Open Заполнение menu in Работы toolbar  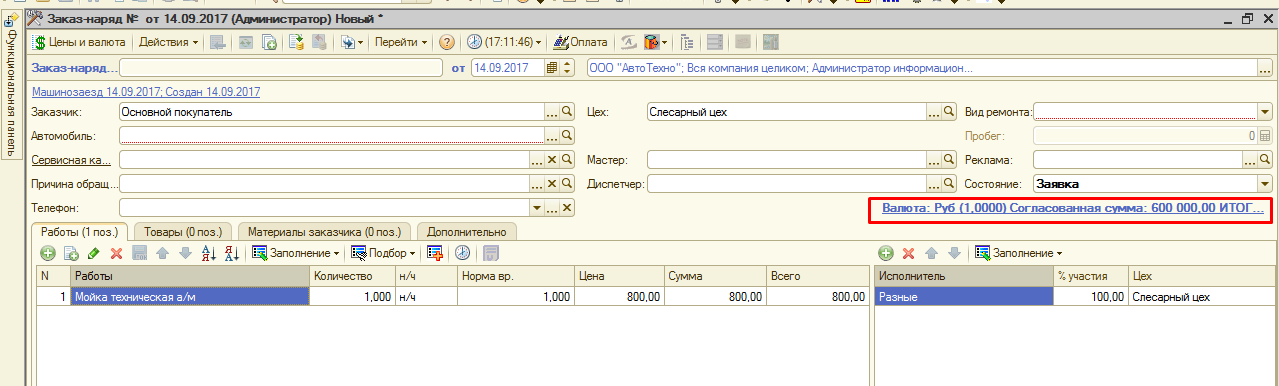(295, 254)
